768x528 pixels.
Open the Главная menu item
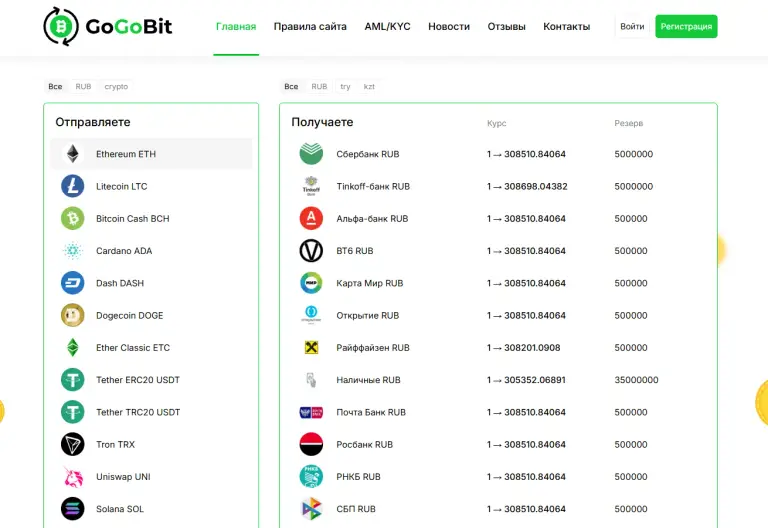click(236, 26)
